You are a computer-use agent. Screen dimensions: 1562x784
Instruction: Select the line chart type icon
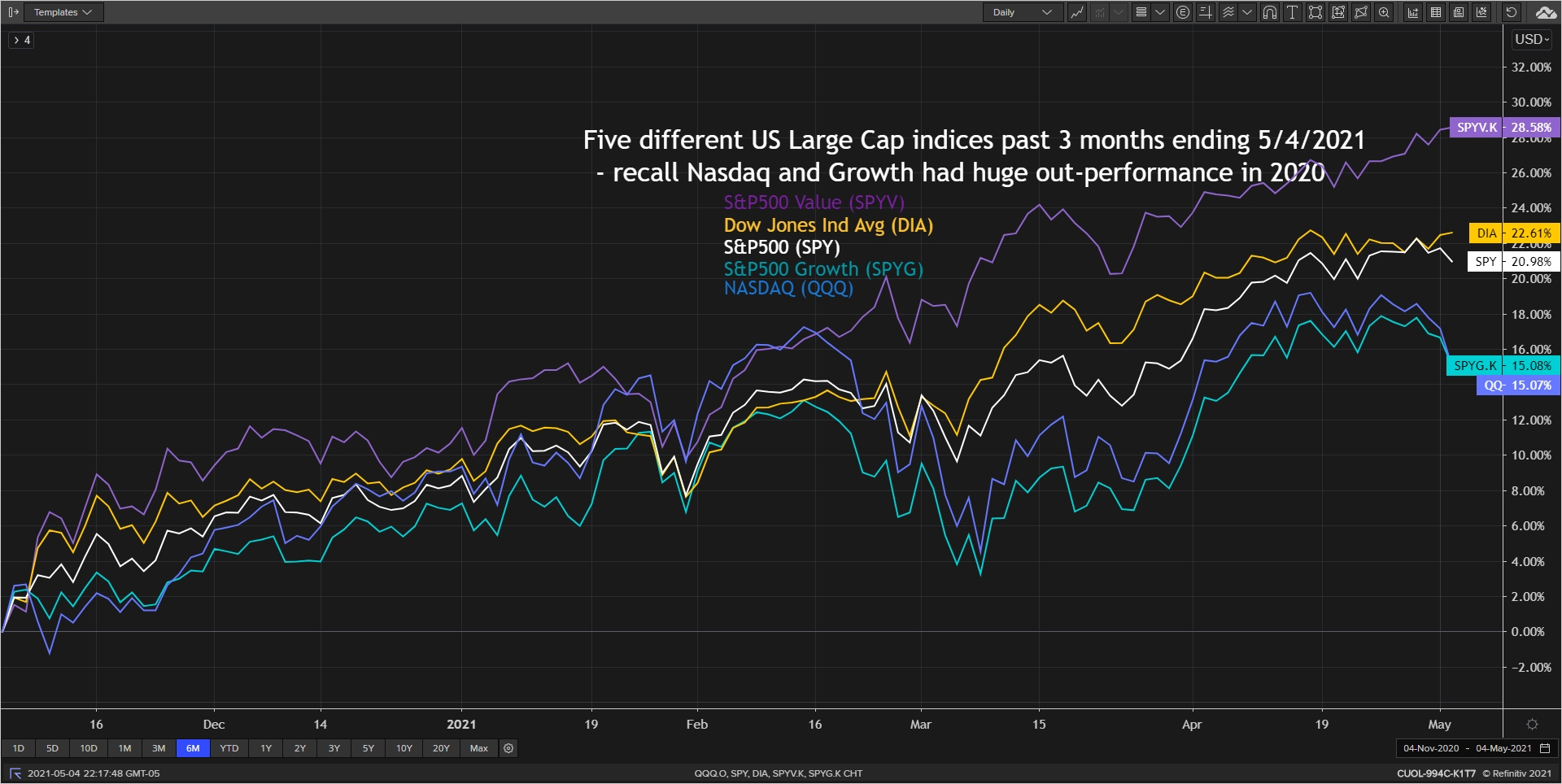click(1076, 12)
